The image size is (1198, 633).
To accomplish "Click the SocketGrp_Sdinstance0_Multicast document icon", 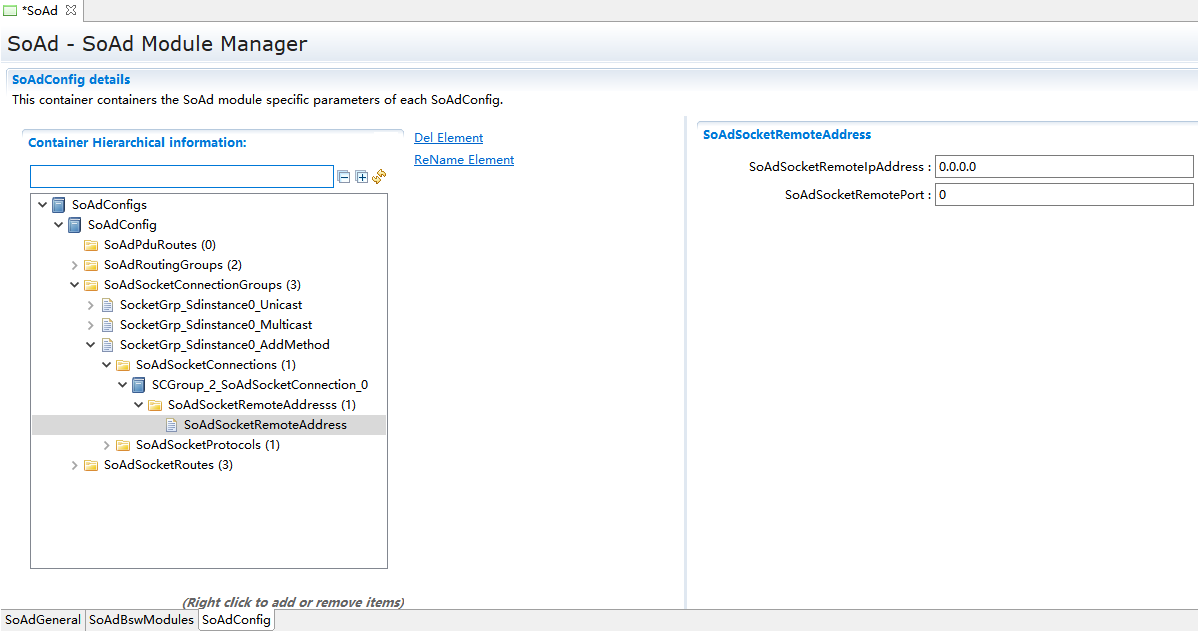I will (107, 325).
